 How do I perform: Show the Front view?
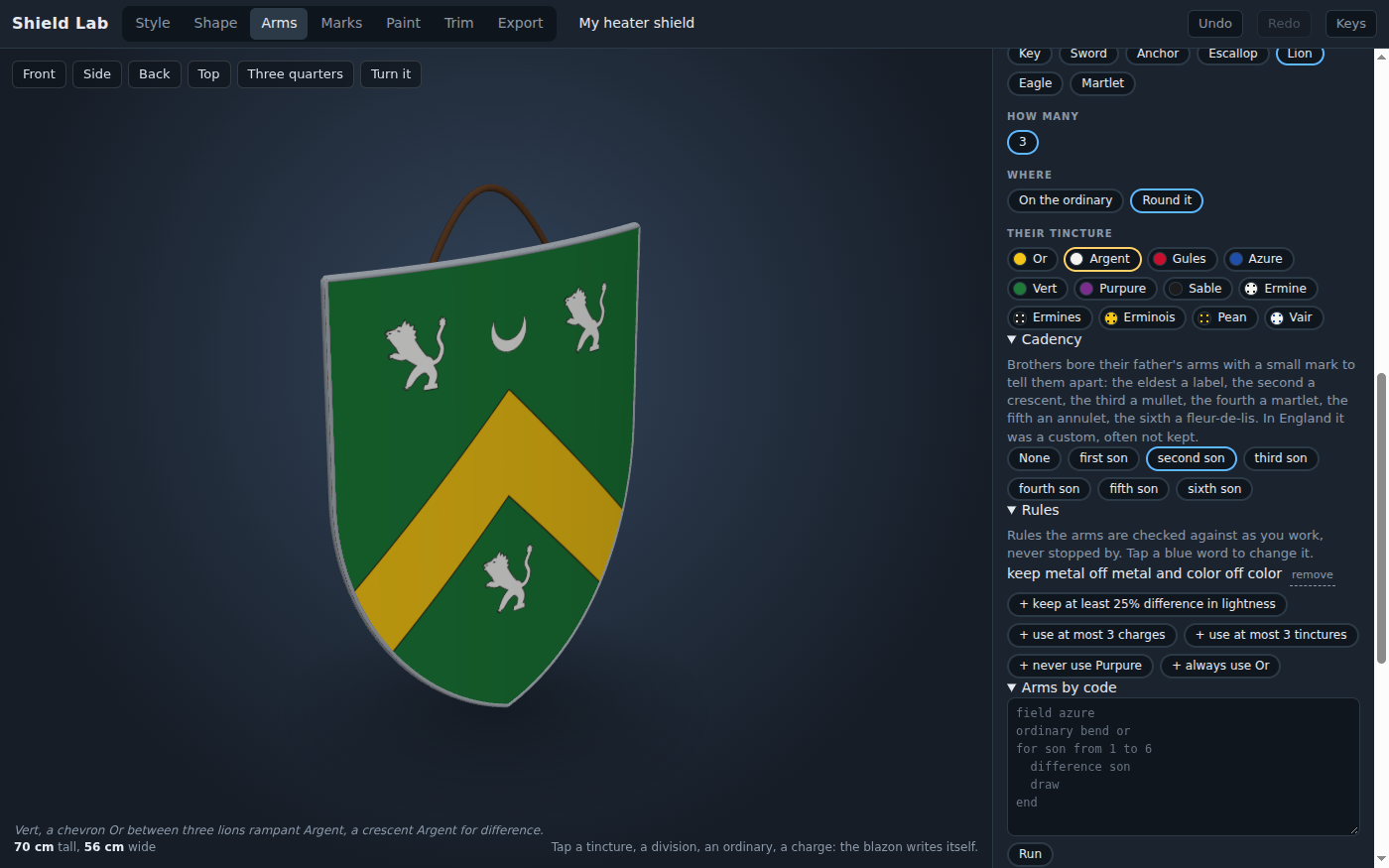tap(40, 74)
